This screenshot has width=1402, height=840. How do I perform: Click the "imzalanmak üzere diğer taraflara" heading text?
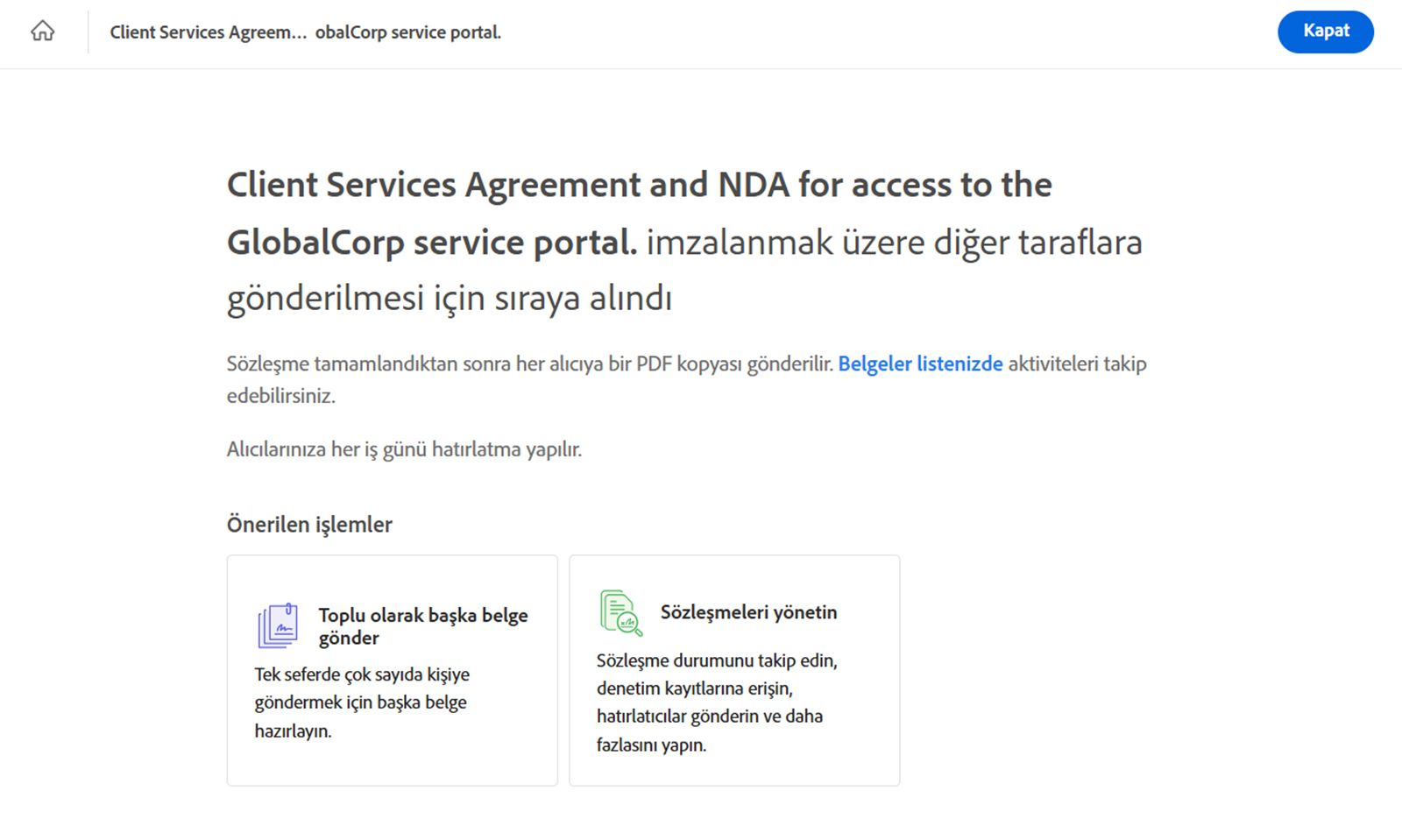(894, 243)
